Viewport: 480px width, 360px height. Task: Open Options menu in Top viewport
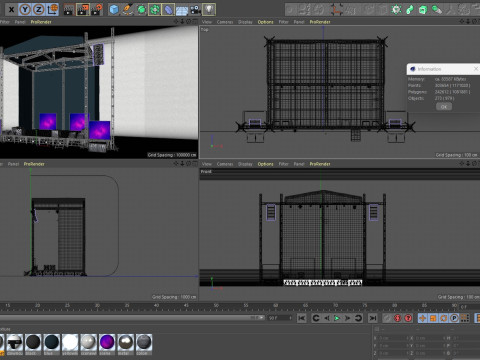tap(265, 22)
